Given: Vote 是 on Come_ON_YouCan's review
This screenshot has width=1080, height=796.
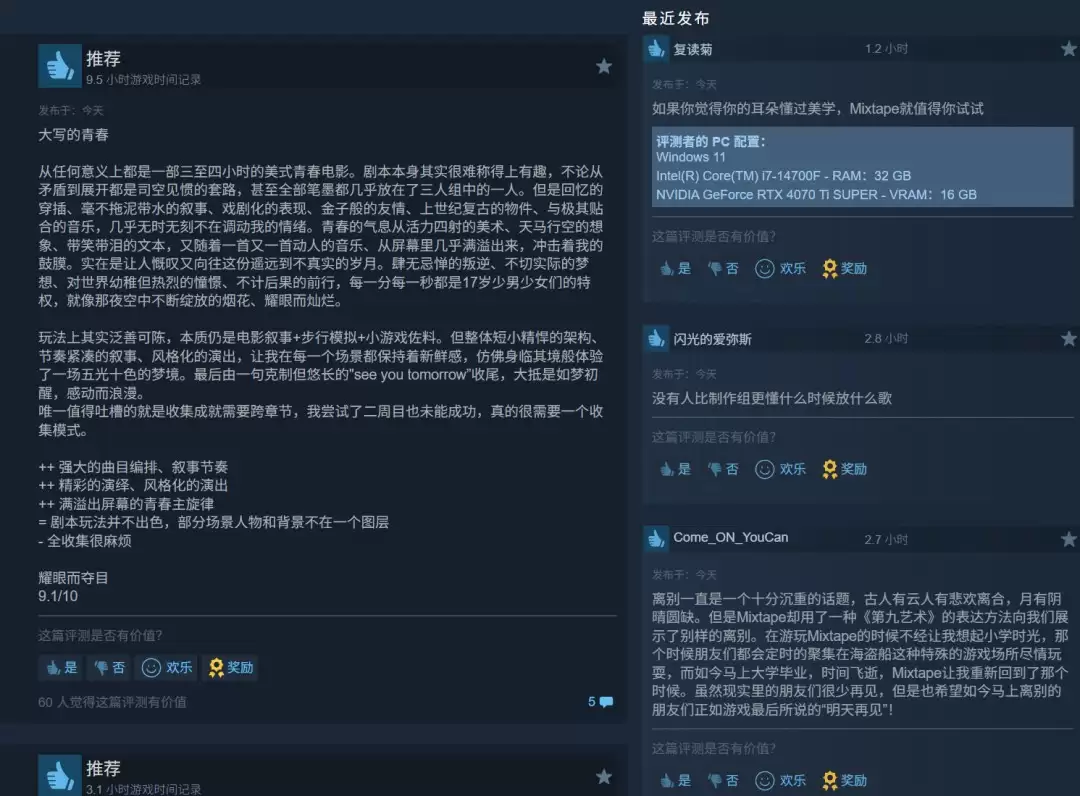Looking at the screenshot, I should 675,780.
